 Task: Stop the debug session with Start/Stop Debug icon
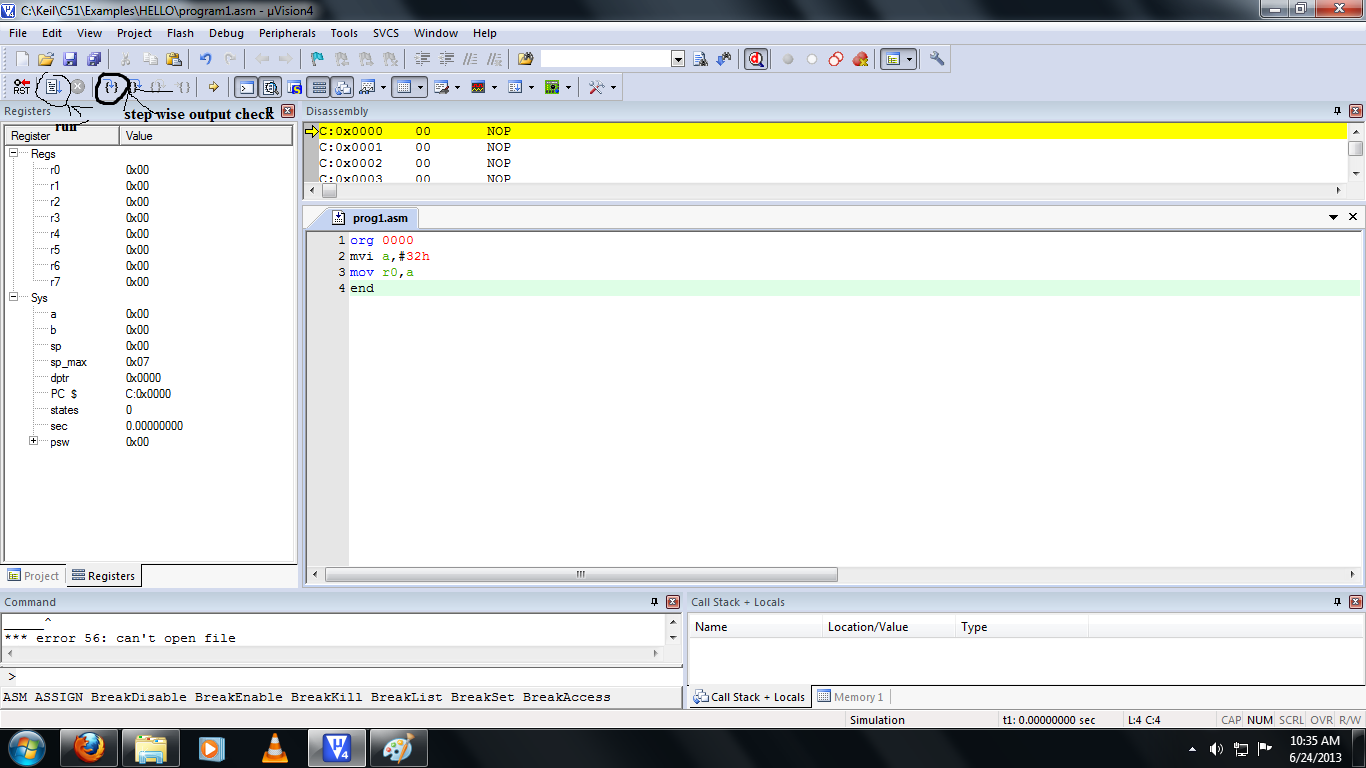(756, 59)
